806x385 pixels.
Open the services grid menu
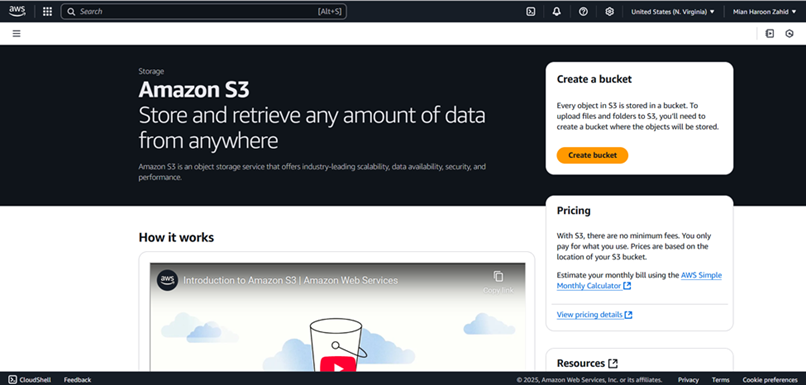47,11
